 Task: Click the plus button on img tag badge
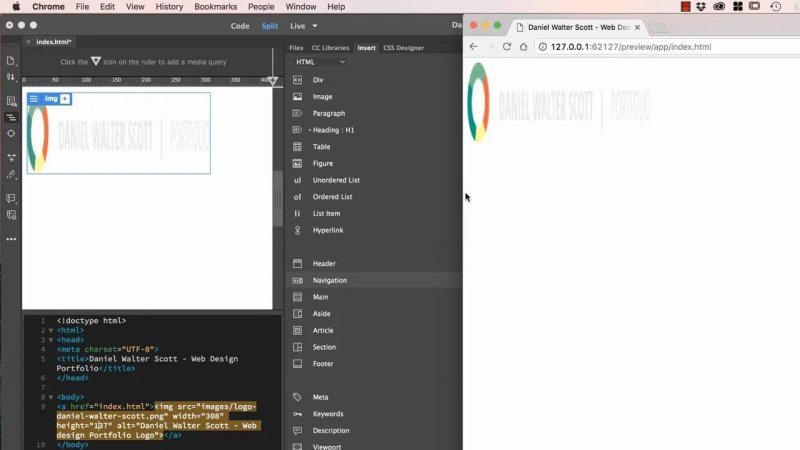point(65,99)
